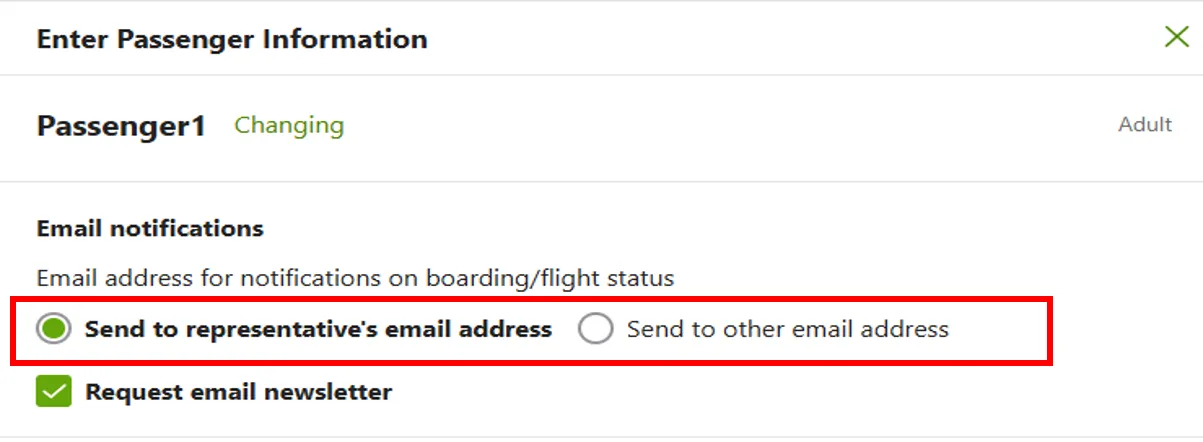Select the representative's email address radio button
The width and height of the screenshot is (1203, 442).
pyautogui.click(x=53, y=329)
